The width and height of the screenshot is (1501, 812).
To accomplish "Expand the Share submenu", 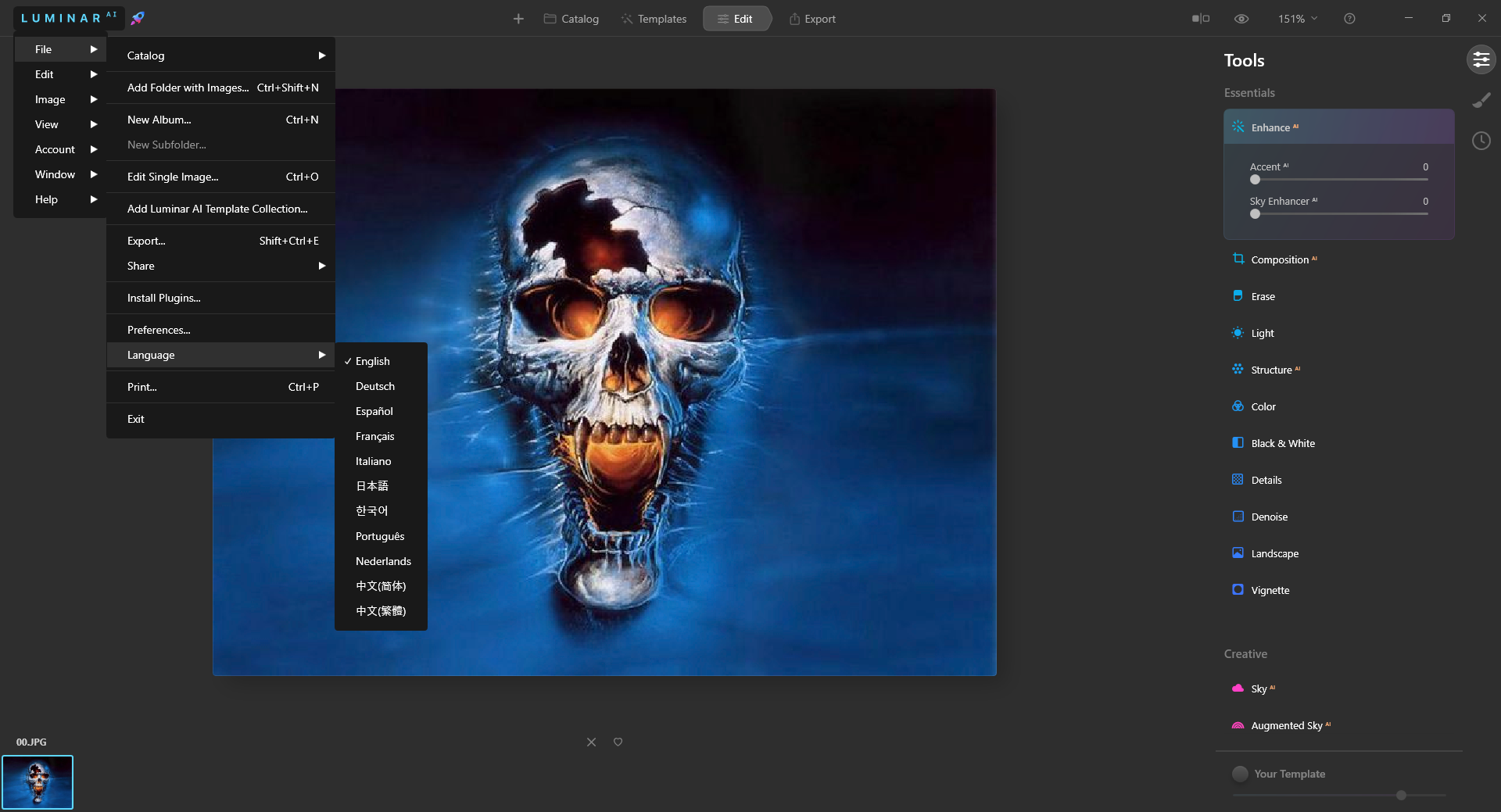I will tap(220, 266).
